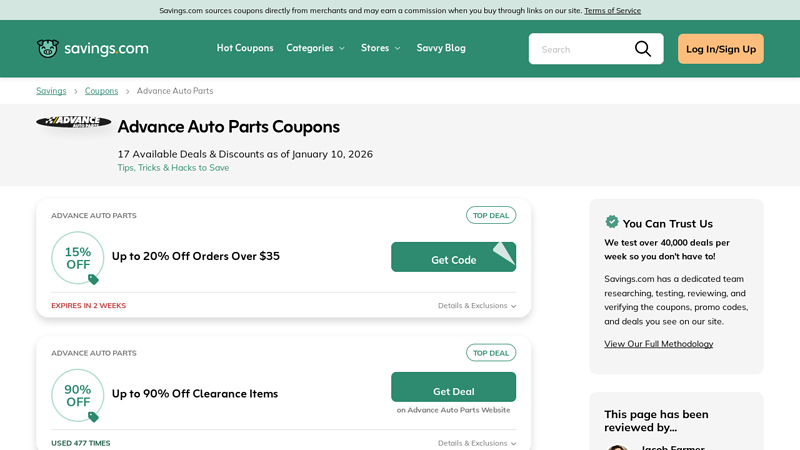
Task: Click Get Code for 20% off orders
Action: (454, 257)
